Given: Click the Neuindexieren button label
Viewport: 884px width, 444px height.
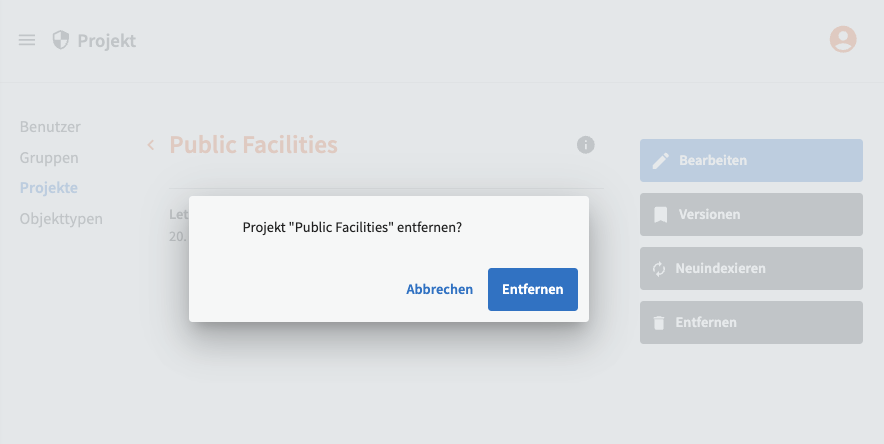Looking at the screenshot, I should click(722, 268).
